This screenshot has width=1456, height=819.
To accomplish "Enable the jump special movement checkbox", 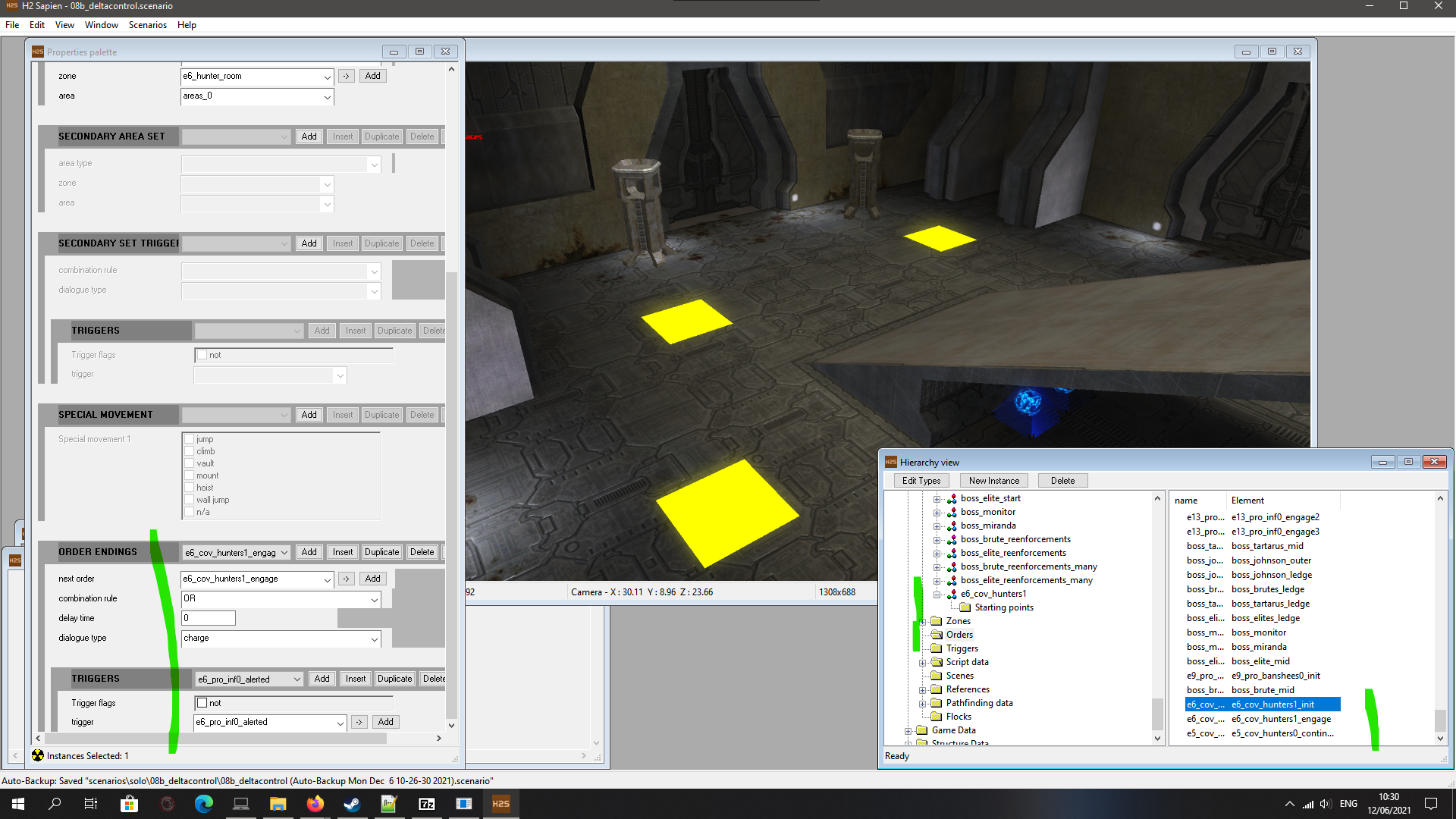I will click(190, 439).
